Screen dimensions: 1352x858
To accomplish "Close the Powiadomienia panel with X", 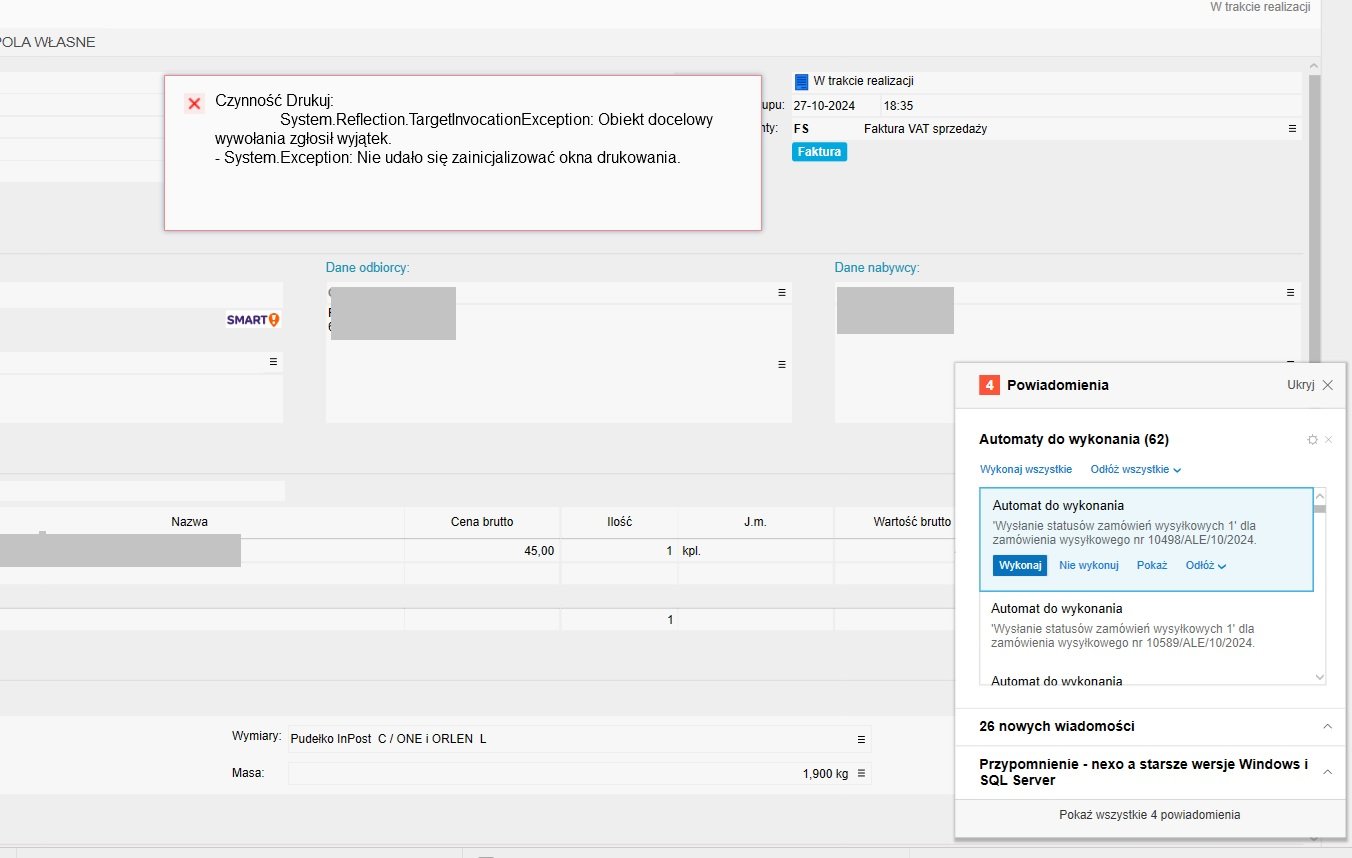I will pyautogui.click(x=1327, y=385).
